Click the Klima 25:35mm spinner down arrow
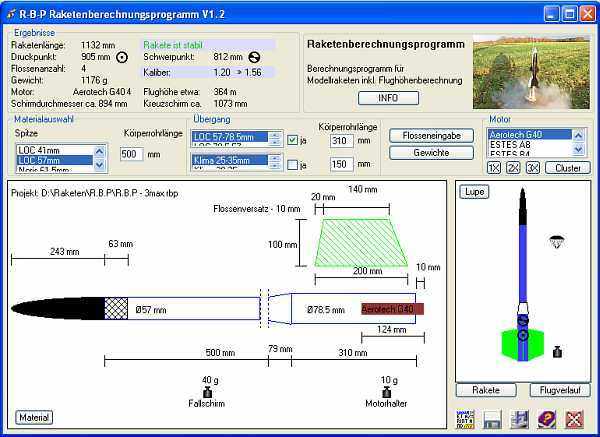Viewport: 600px width, 437px height. click(x=275, y=165)
